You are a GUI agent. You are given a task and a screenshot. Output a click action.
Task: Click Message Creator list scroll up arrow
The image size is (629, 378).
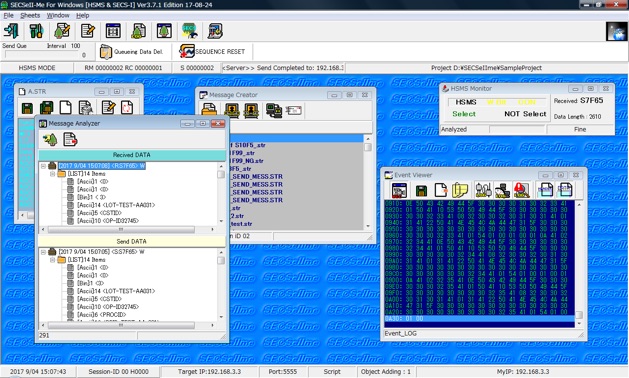368,138
